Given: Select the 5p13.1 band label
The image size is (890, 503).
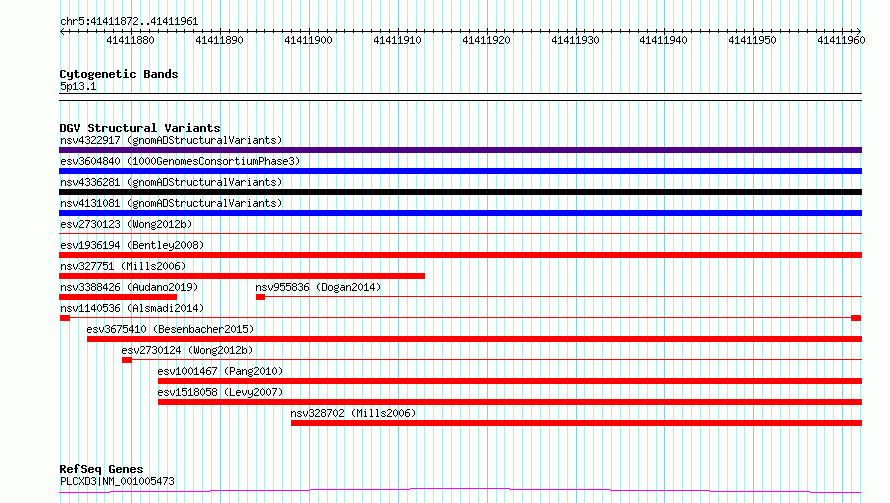Looking at the screenshot, I should pos(78,86).
